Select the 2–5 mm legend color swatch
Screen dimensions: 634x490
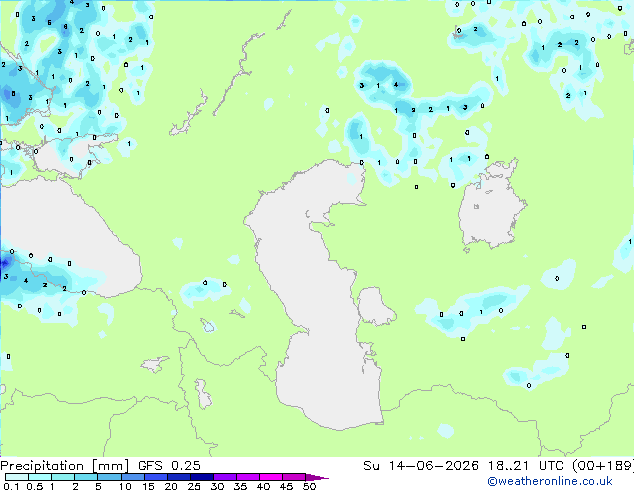[86, 477]
